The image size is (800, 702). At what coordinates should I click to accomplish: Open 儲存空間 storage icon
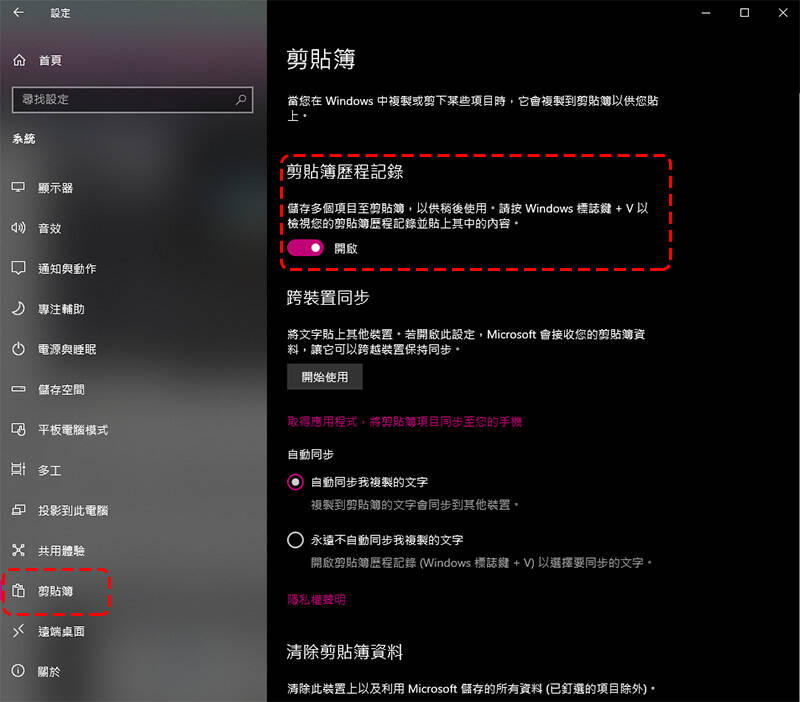(18, 389)
